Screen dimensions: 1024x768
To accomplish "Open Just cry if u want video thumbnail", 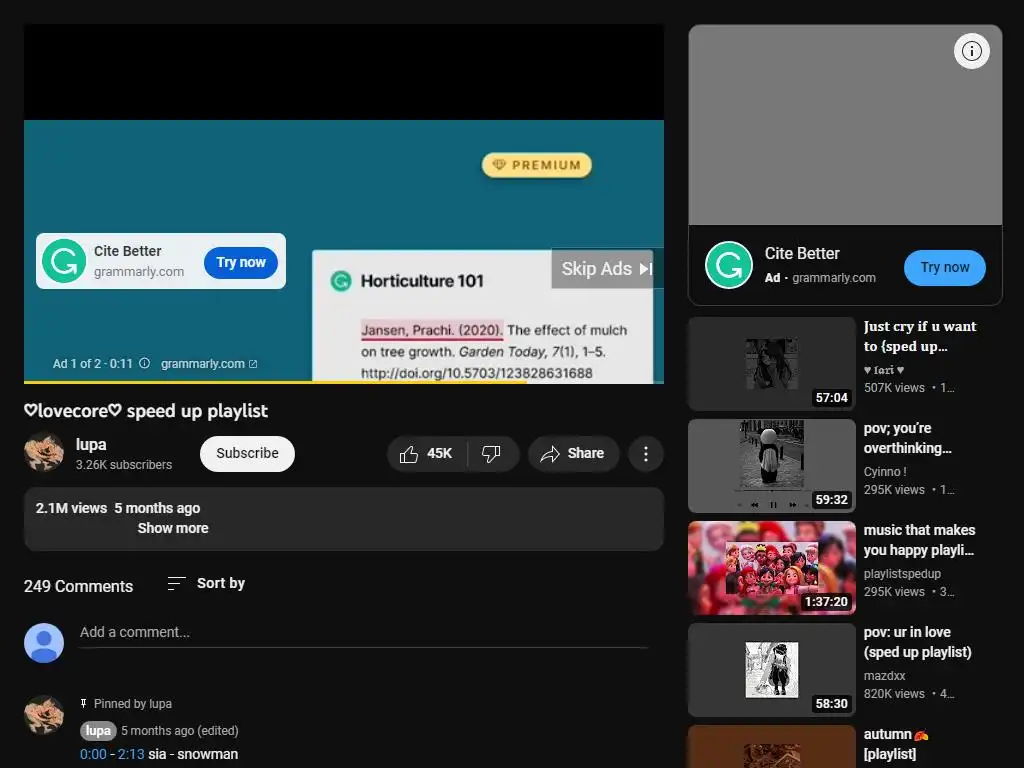I will [772, 364].
